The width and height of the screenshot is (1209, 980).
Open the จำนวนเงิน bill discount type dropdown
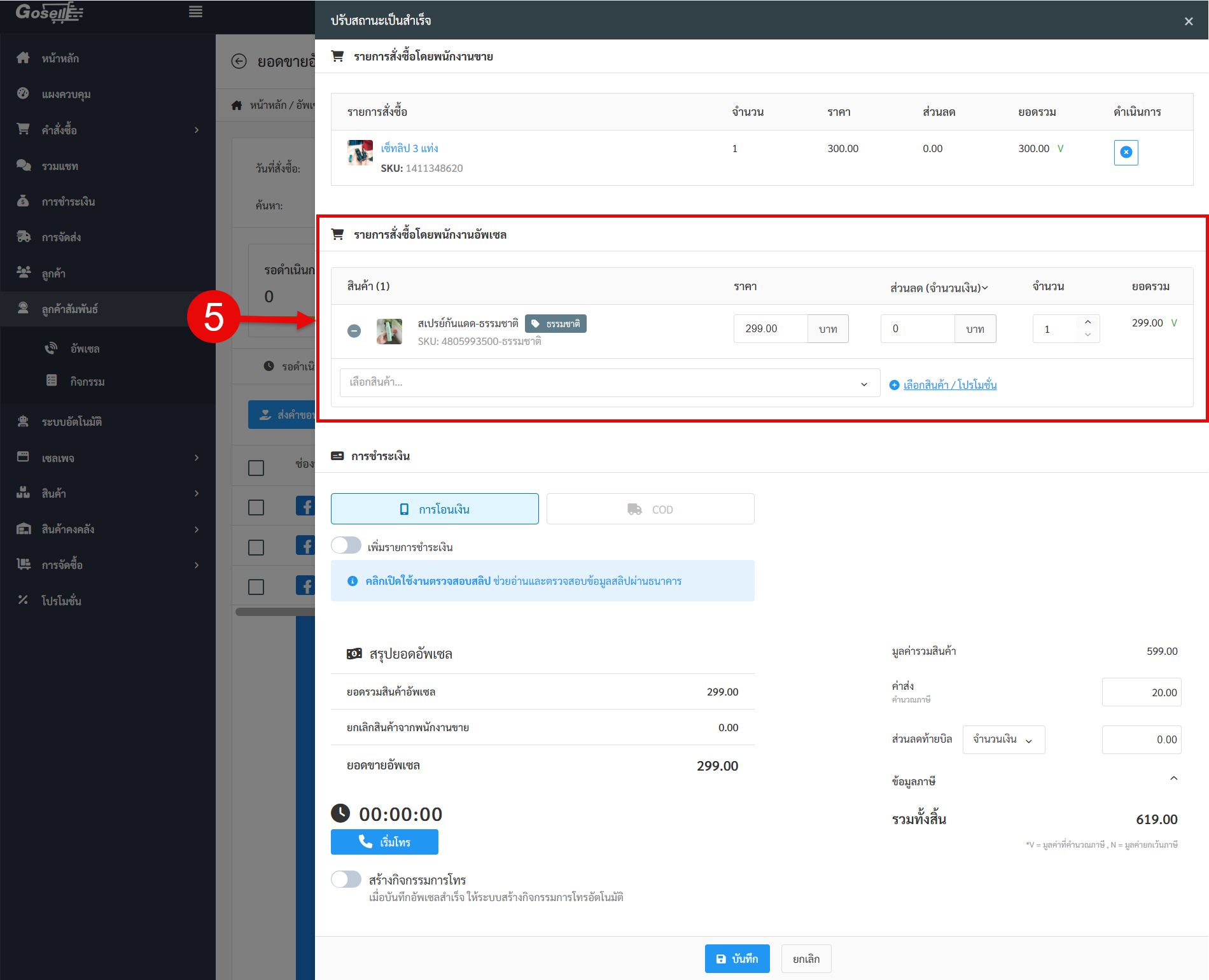[1003, 739]
